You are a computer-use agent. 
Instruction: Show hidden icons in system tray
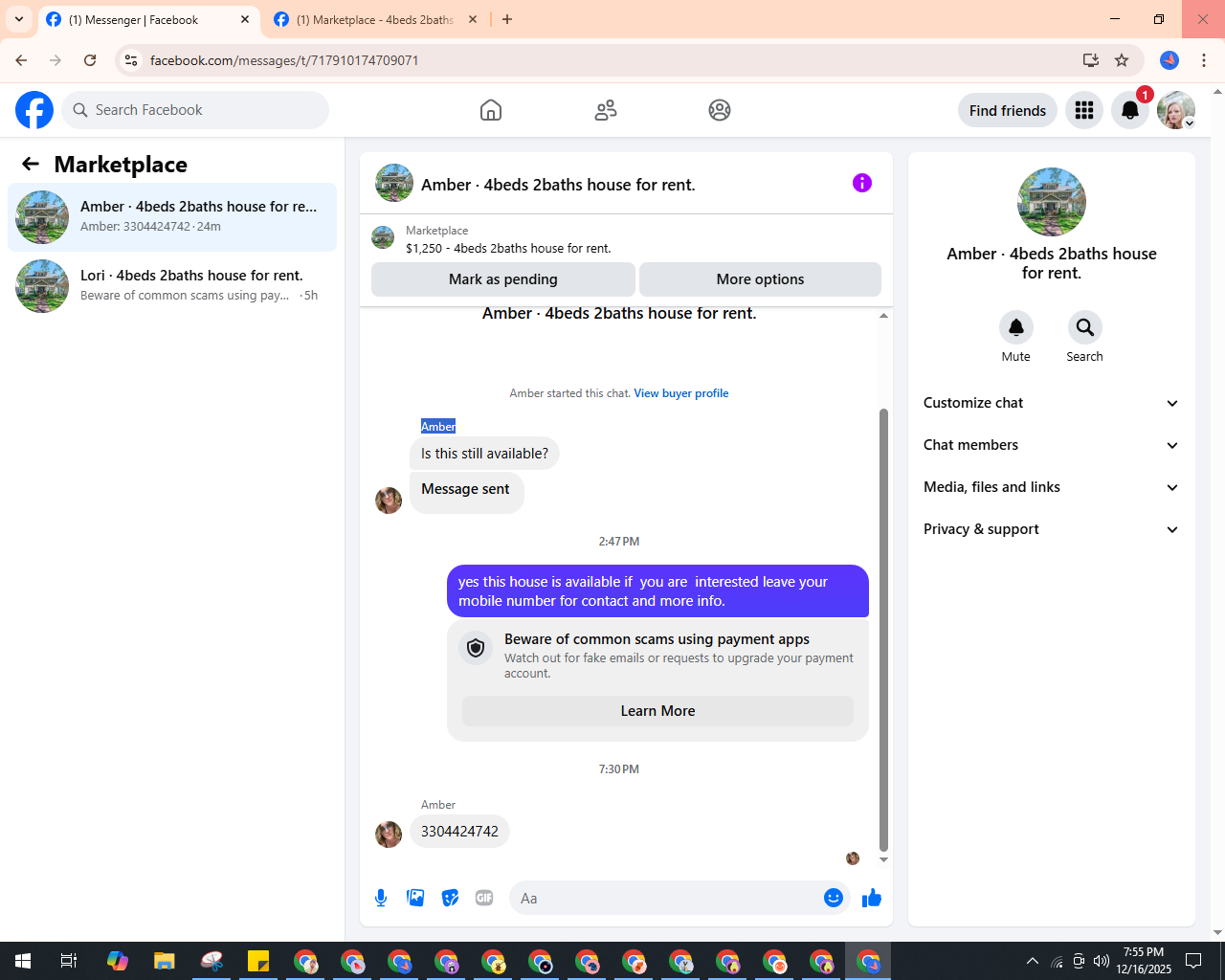[1032, 961]
